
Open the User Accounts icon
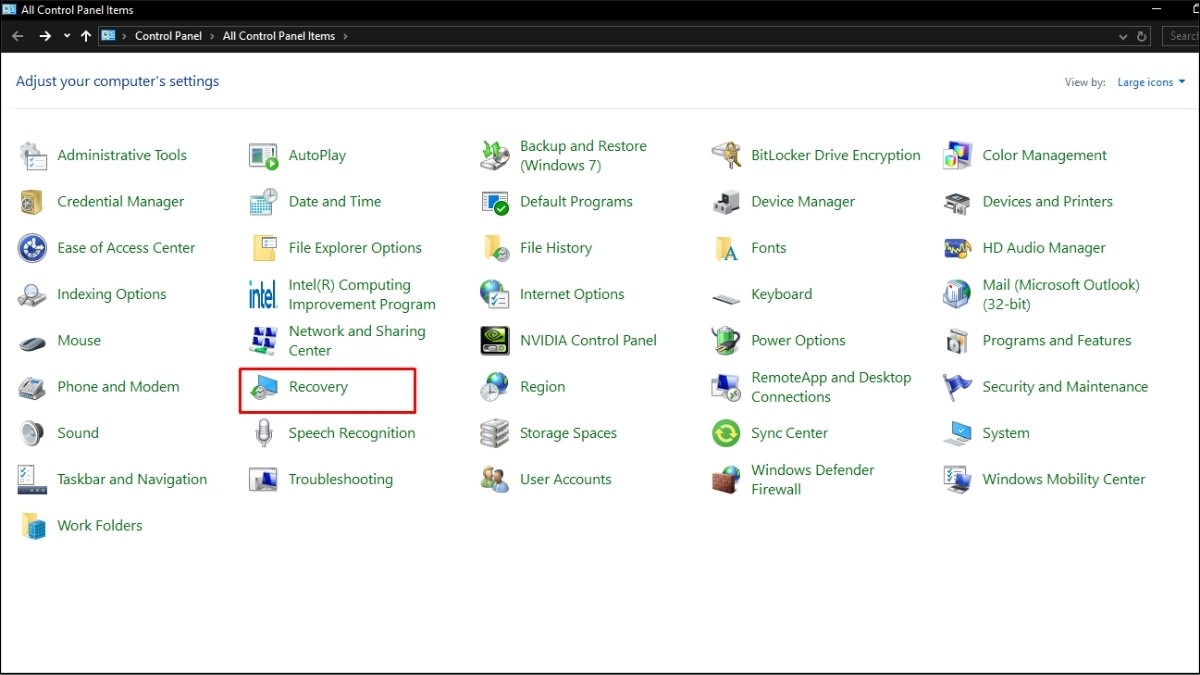[x=495, y=480]
